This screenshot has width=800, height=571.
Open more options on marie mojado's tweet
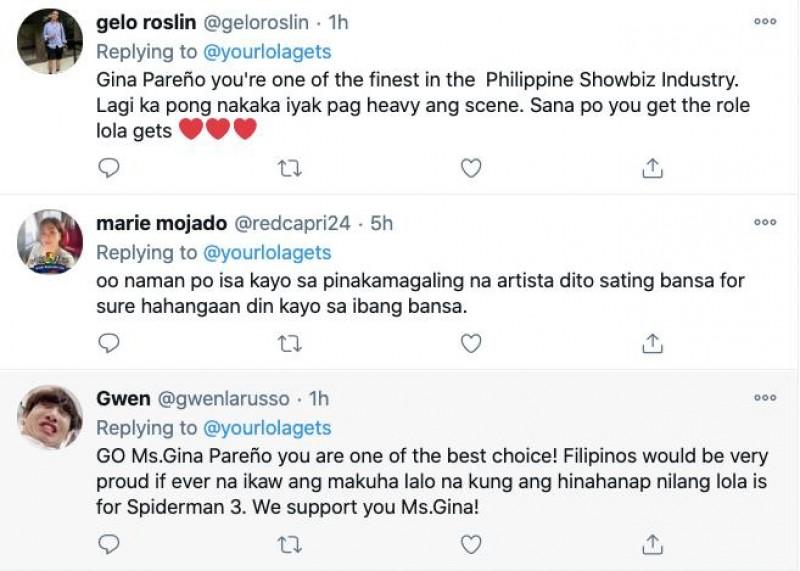coord(765,222)
